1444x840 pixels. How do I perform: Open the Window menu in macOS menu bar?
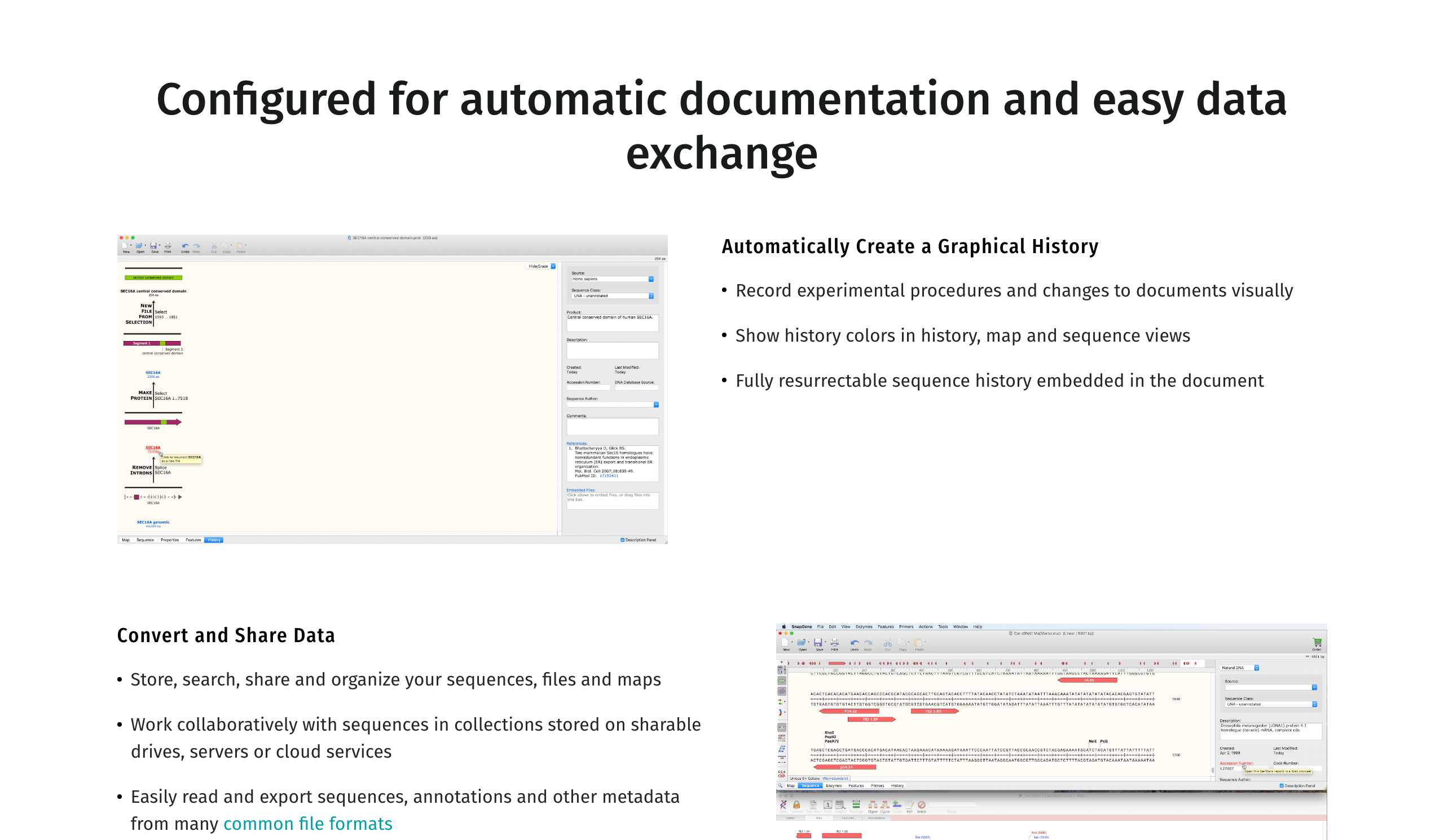coord(961,626)
